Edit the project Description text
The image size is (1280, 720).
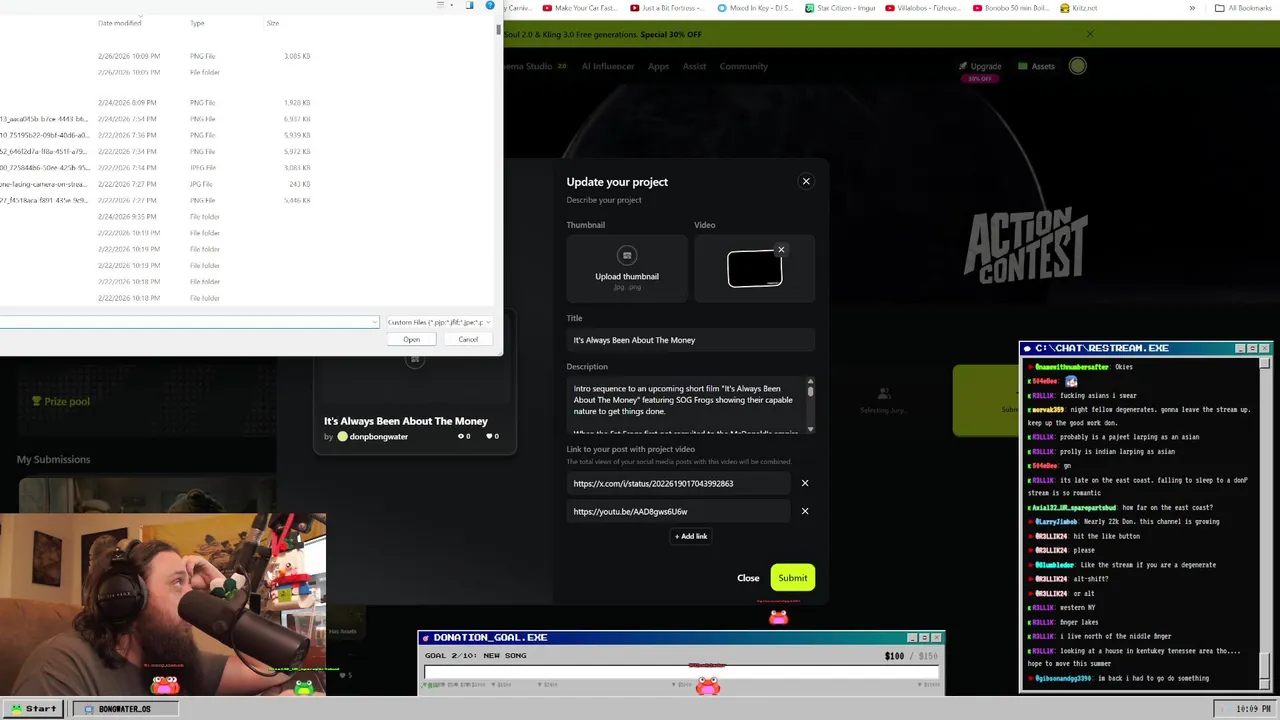point(687,405)
